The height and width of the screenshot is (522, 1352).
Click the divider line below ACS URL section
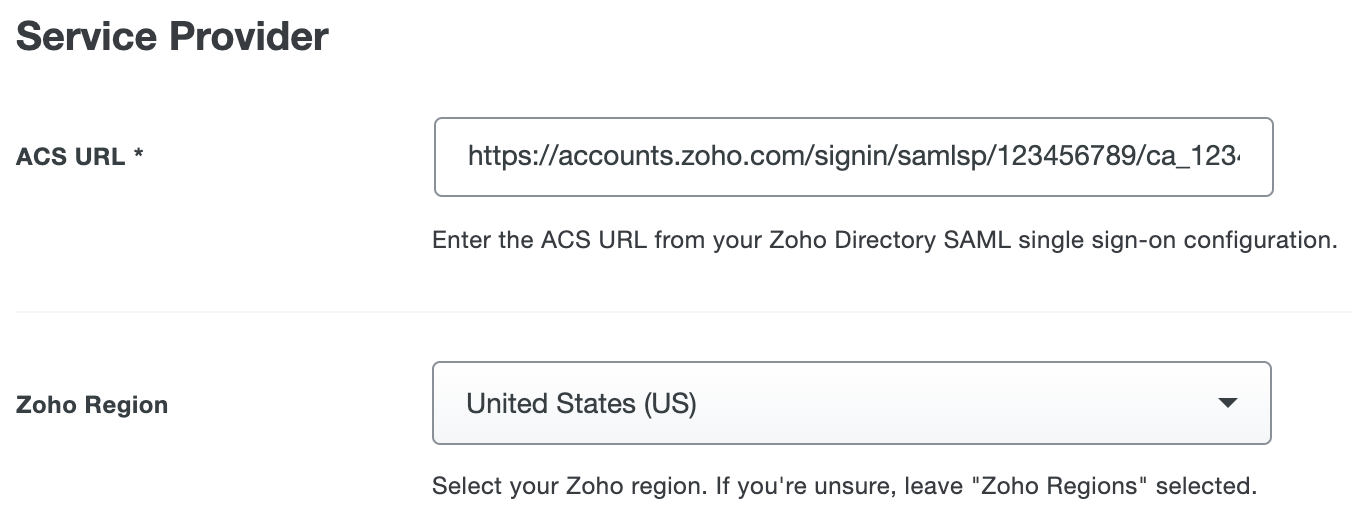[x=683, y=311]
